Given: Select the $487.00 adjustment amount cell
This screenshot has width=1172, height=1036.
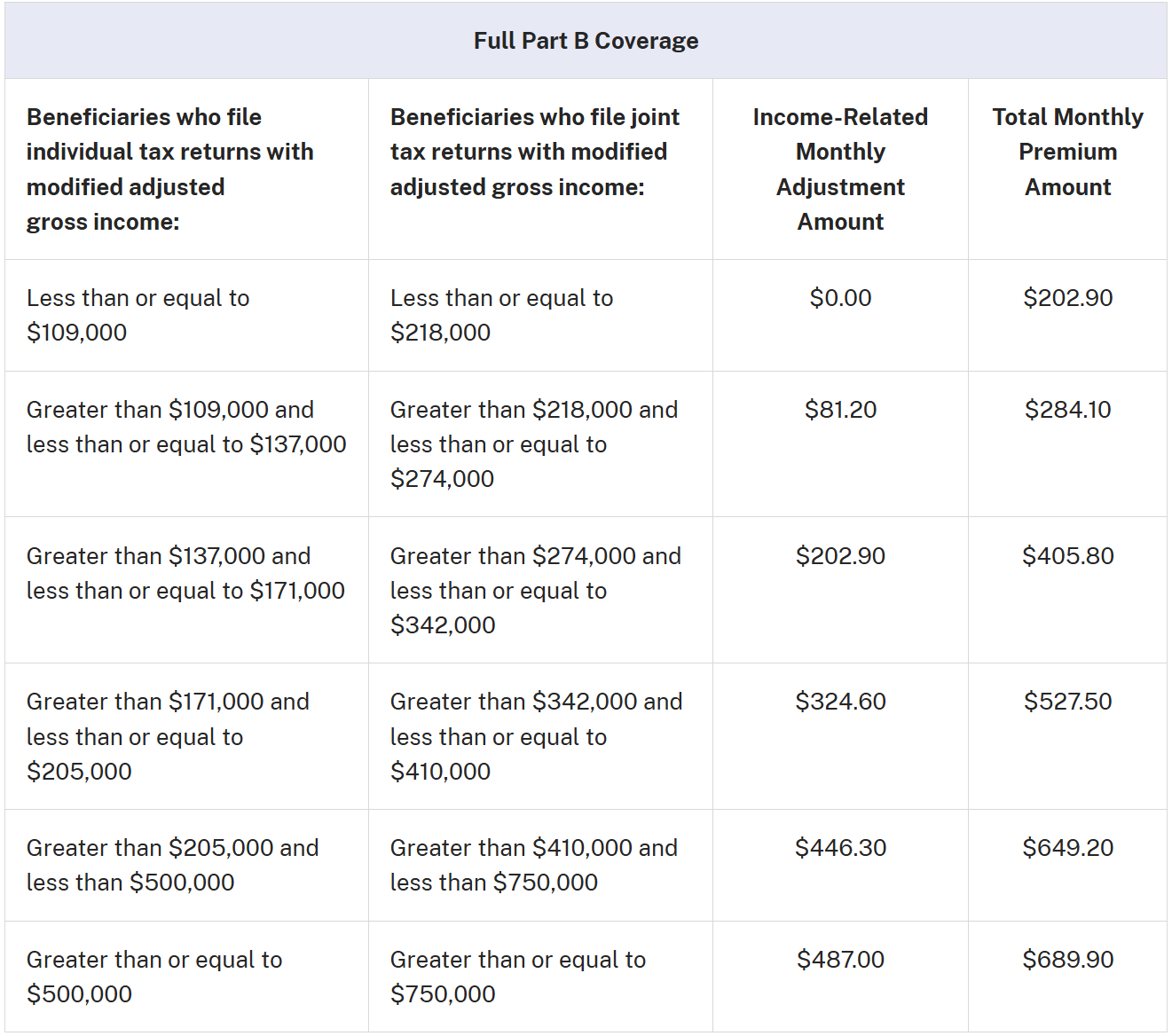Looking at the screenshot, I should pos(840,960).
